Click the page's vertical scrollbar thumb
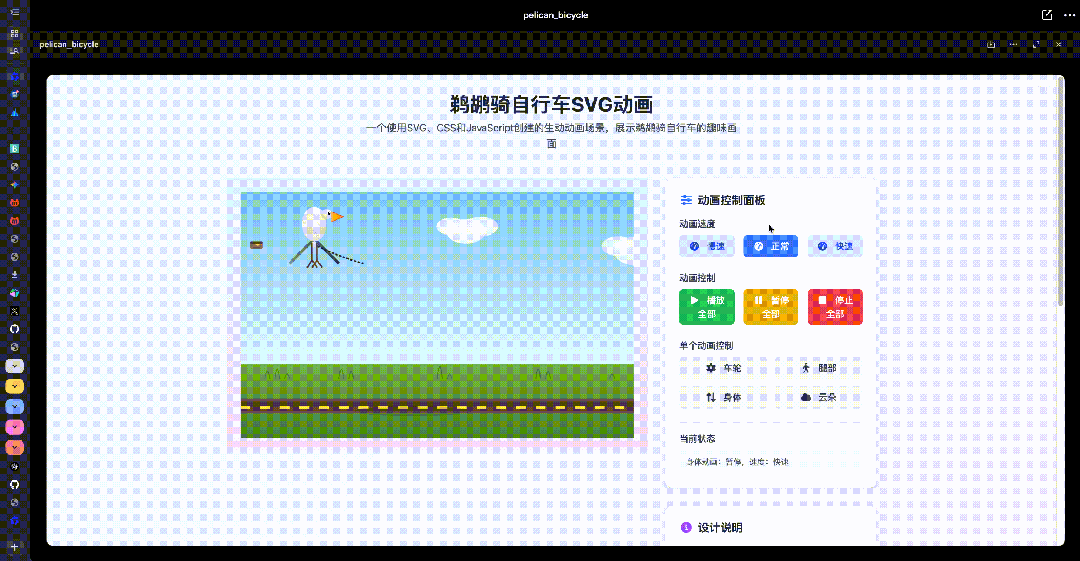 click(1061, 192)
